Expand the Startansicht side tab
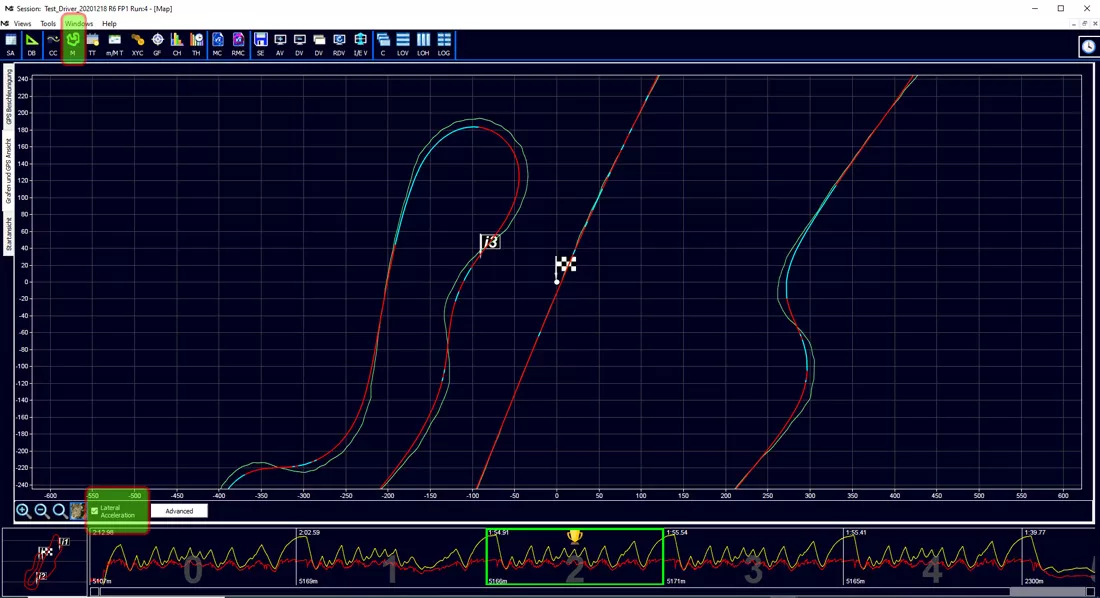The image size is (1100, 598). [8, 234]
